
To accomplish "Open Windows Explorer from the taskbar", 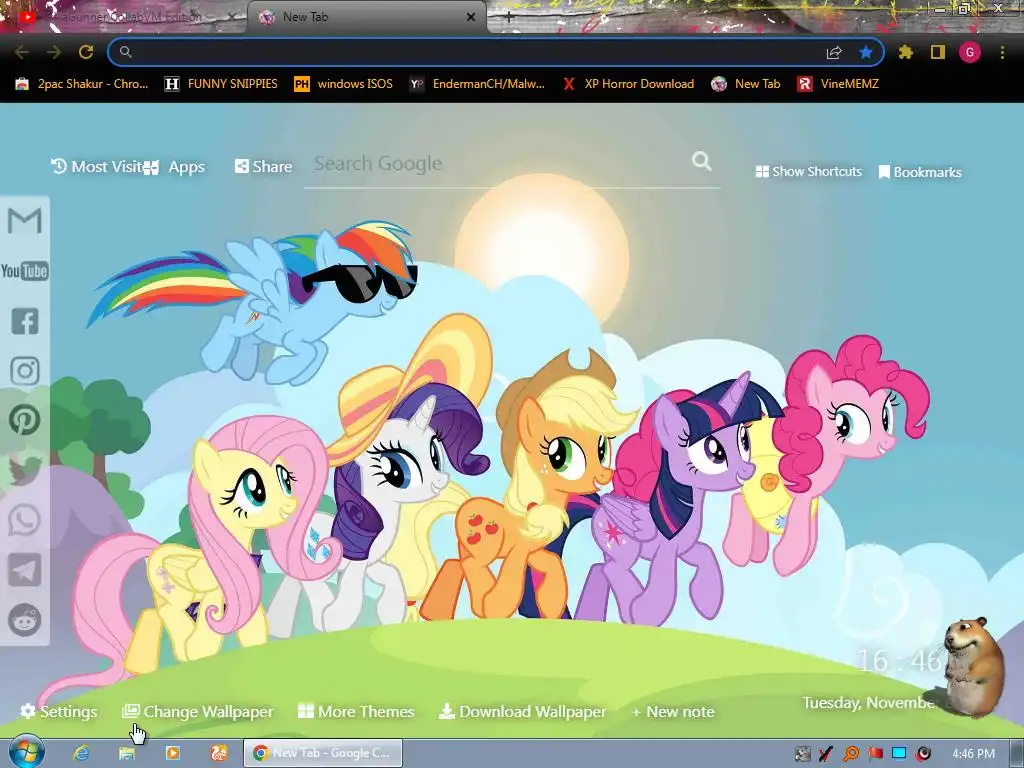I will point(127,753).
